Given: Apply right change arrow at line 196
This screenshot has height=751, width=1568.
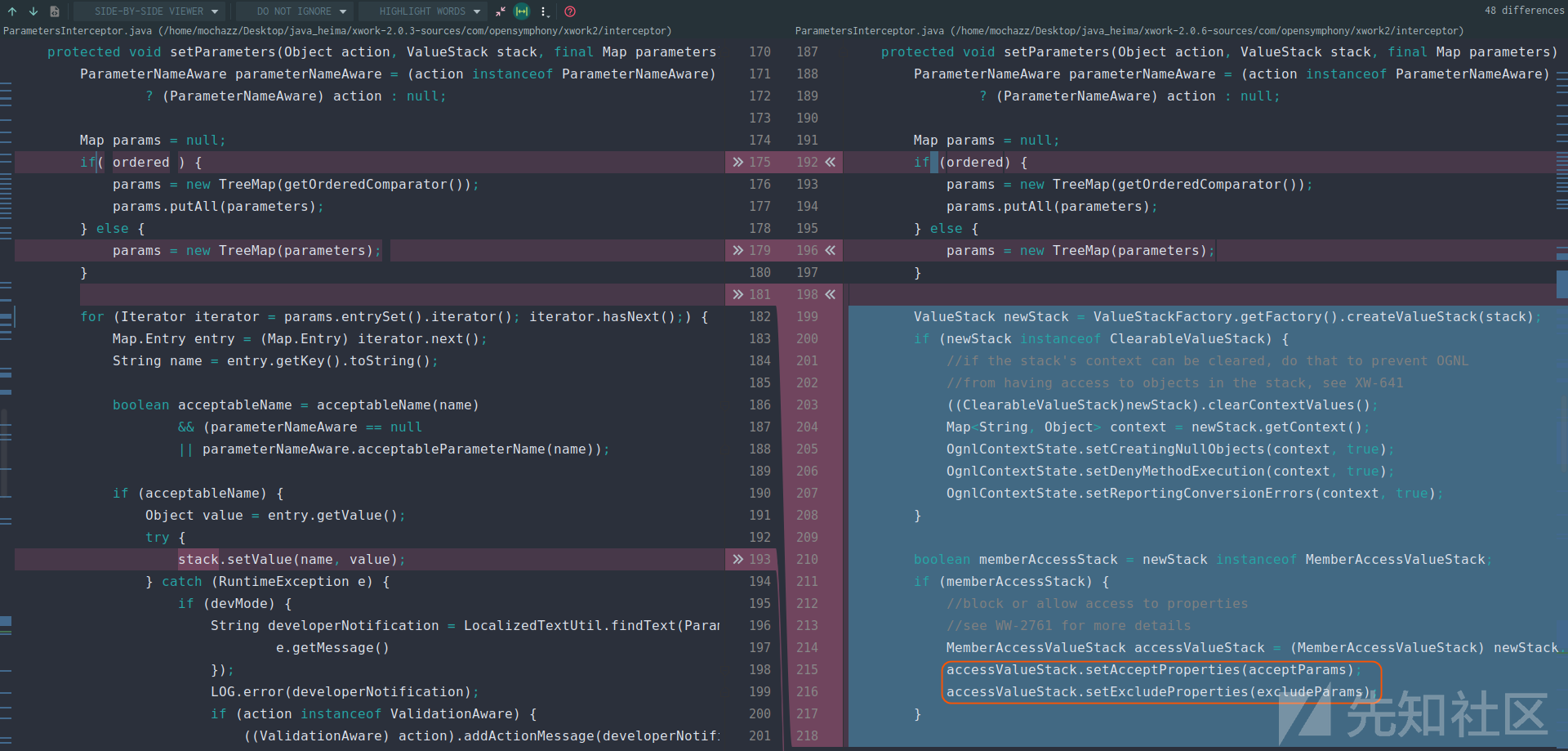Looking at the screenshot, I should point(831,250).
